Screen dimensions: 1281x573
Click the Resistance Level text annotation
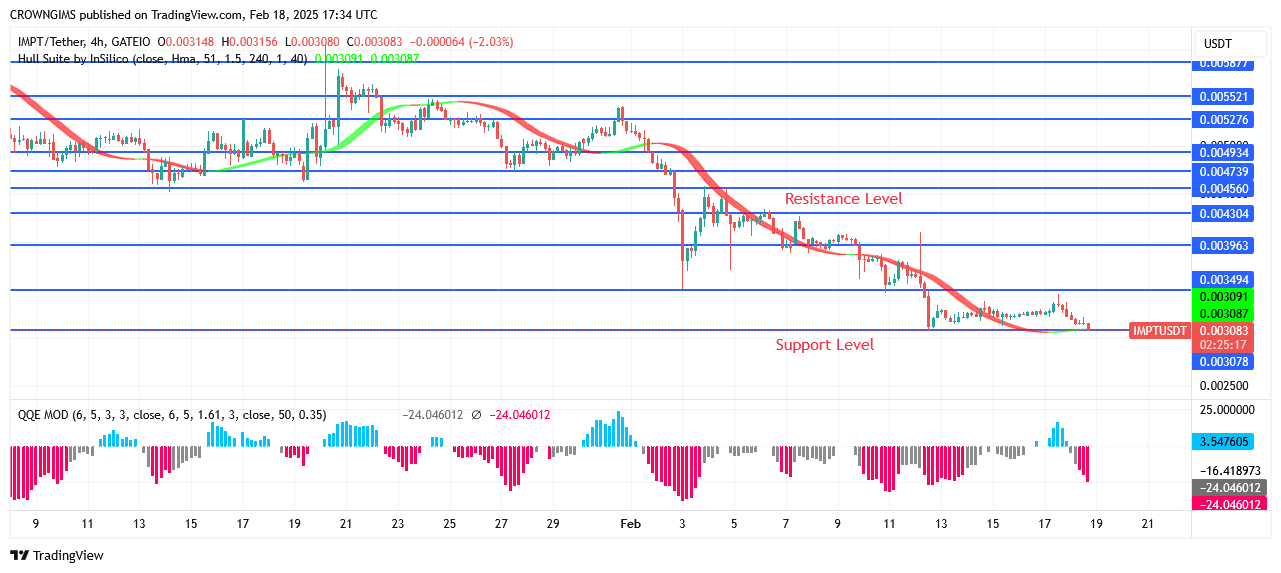tap(843, 199)
